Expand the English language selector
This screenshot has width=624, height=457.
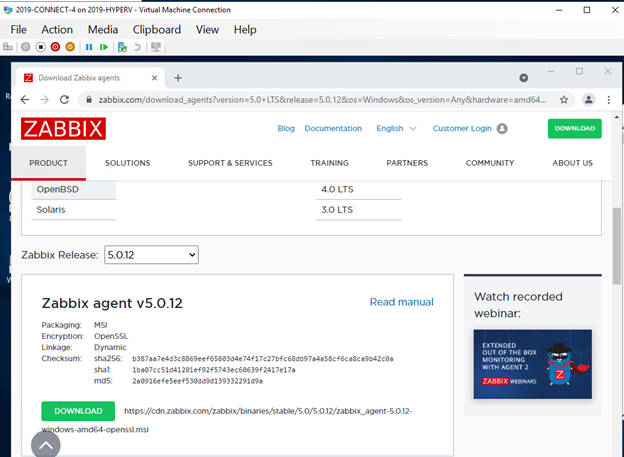tap(396, 129)
